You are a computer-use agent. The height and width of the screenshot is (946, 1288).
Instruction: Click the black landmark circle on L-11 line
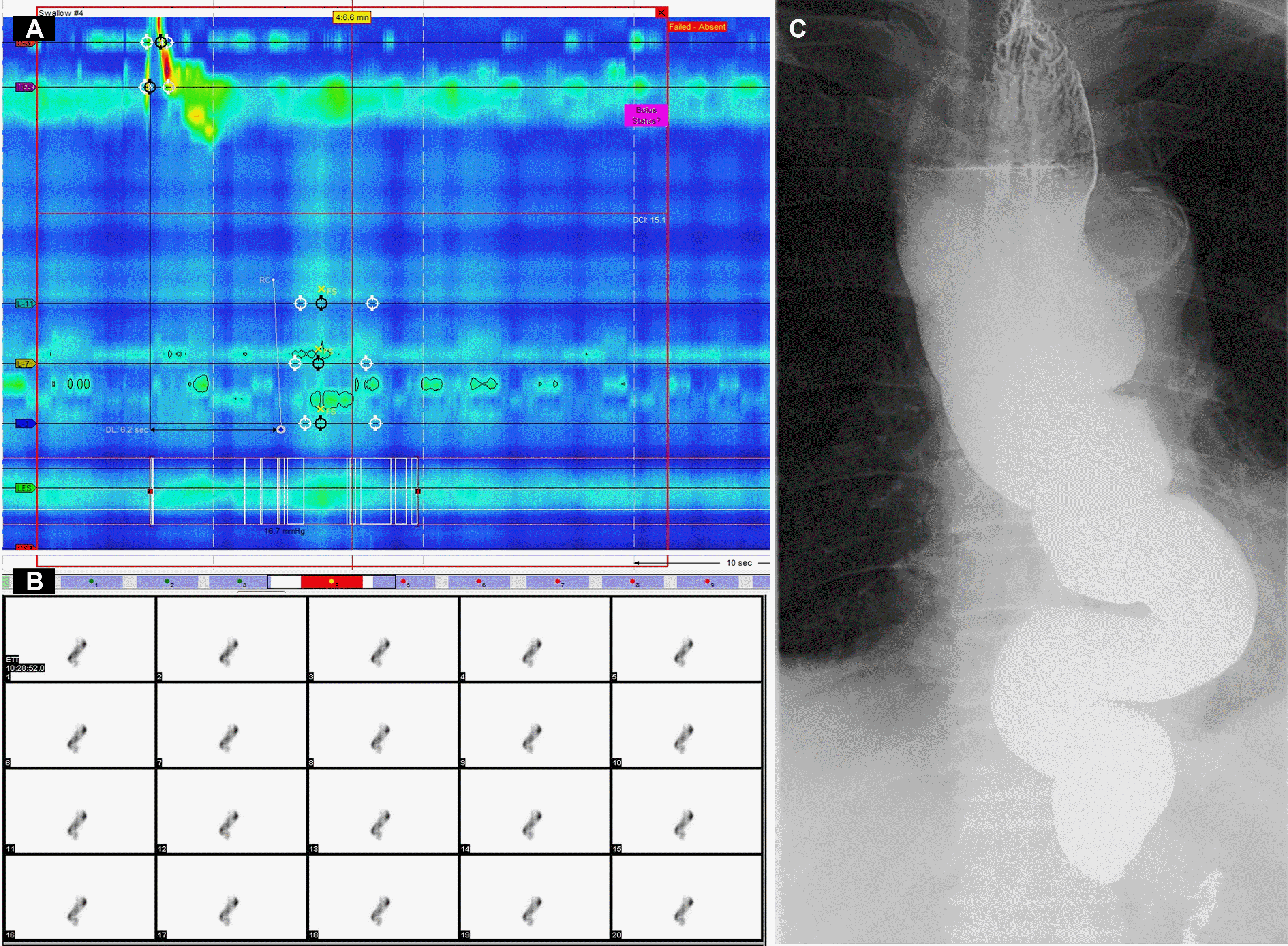(321, 303)
